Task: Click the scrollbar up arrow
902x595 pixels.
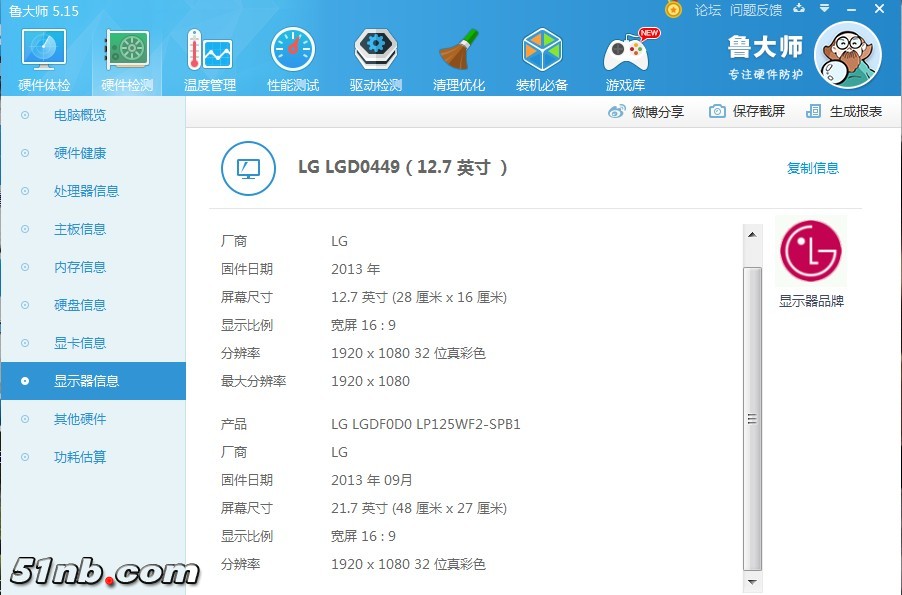Action: [752, 234]
